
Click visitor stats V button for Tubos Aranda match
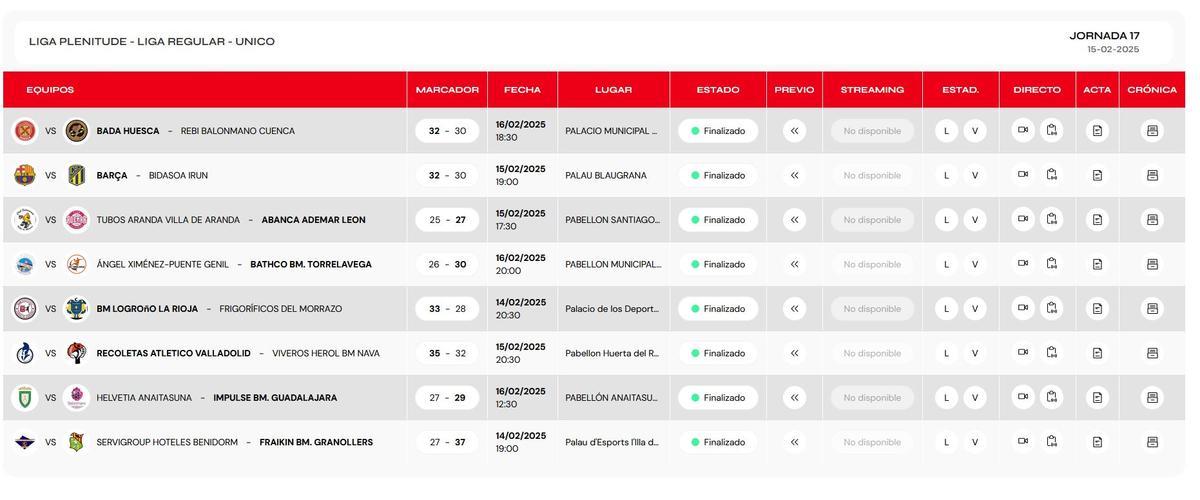975,220
